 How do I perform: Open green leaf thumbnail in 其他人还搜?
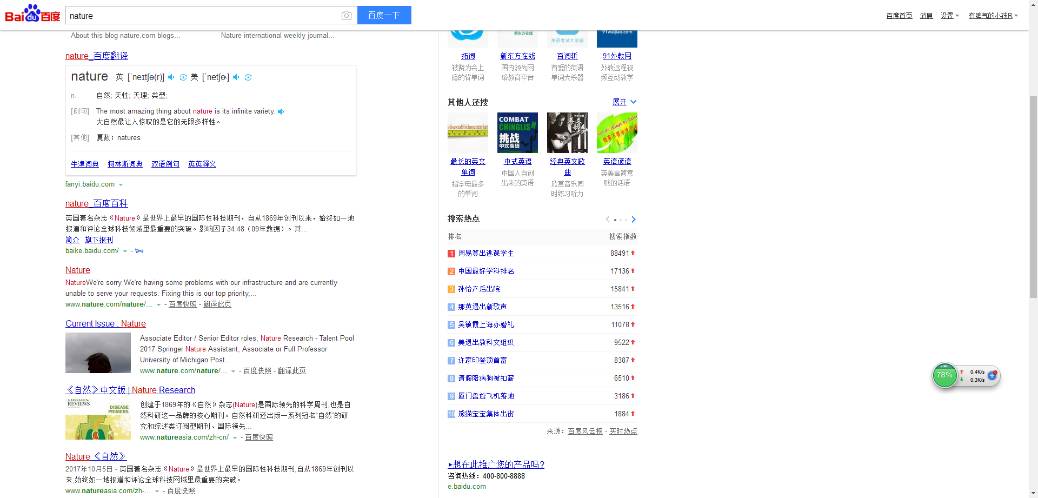[x=617, y=132]
